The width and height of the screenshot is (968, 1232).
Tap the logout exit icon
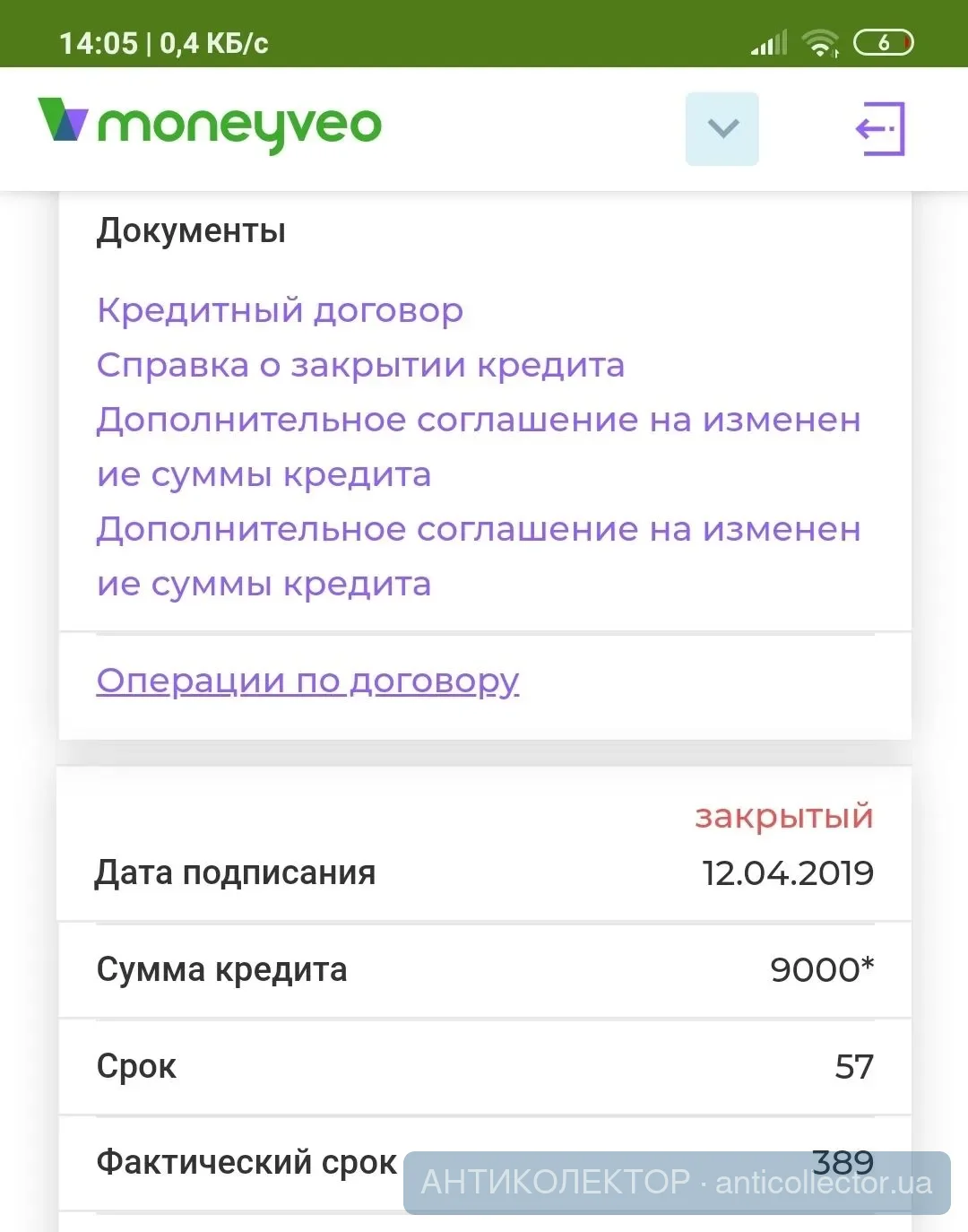pyautogui.click(x=880, y=129)
